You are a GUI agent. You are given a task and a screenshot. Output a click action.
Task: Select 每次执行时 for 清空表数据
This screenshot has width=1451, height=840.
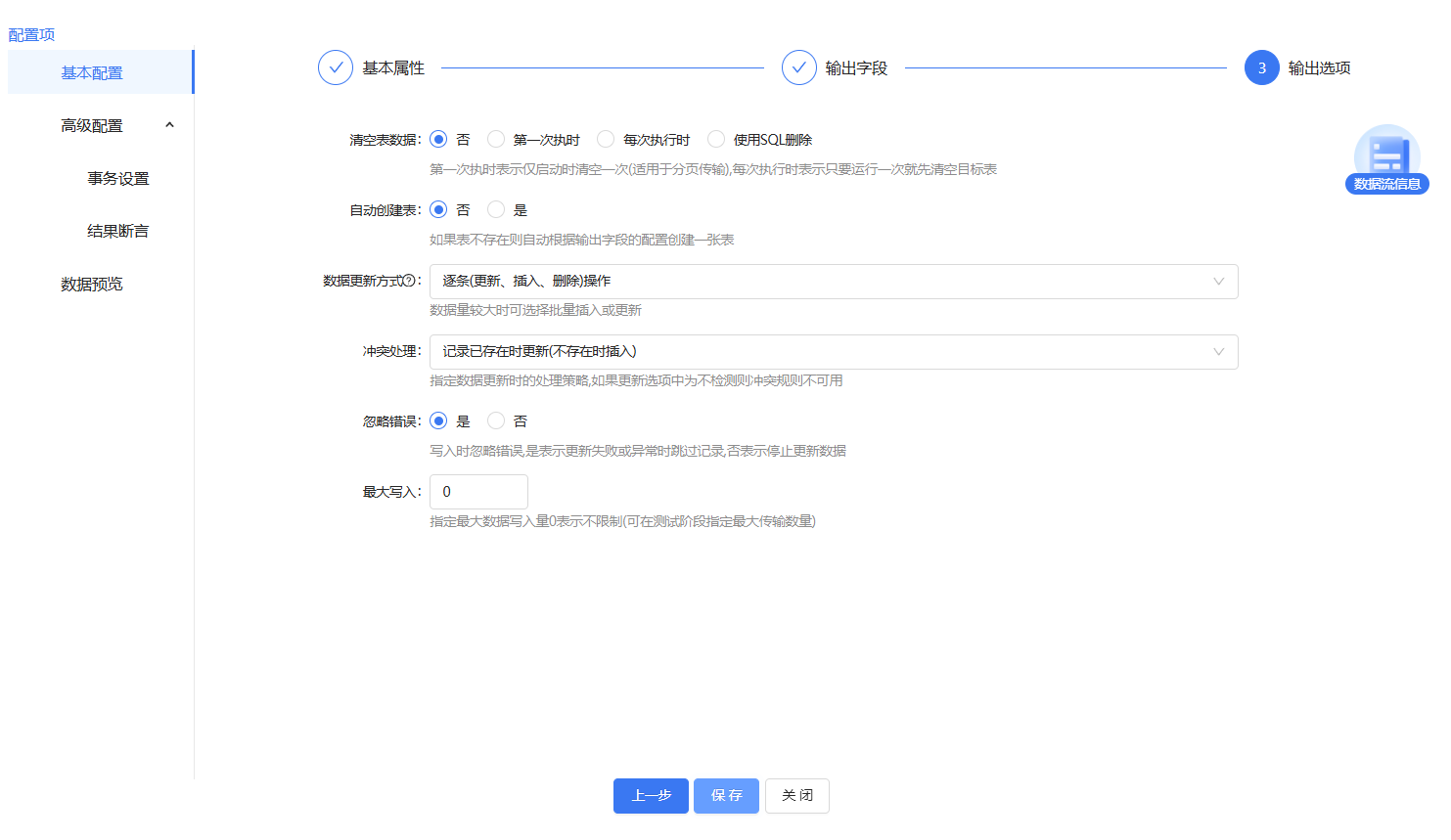coord(606,140)
